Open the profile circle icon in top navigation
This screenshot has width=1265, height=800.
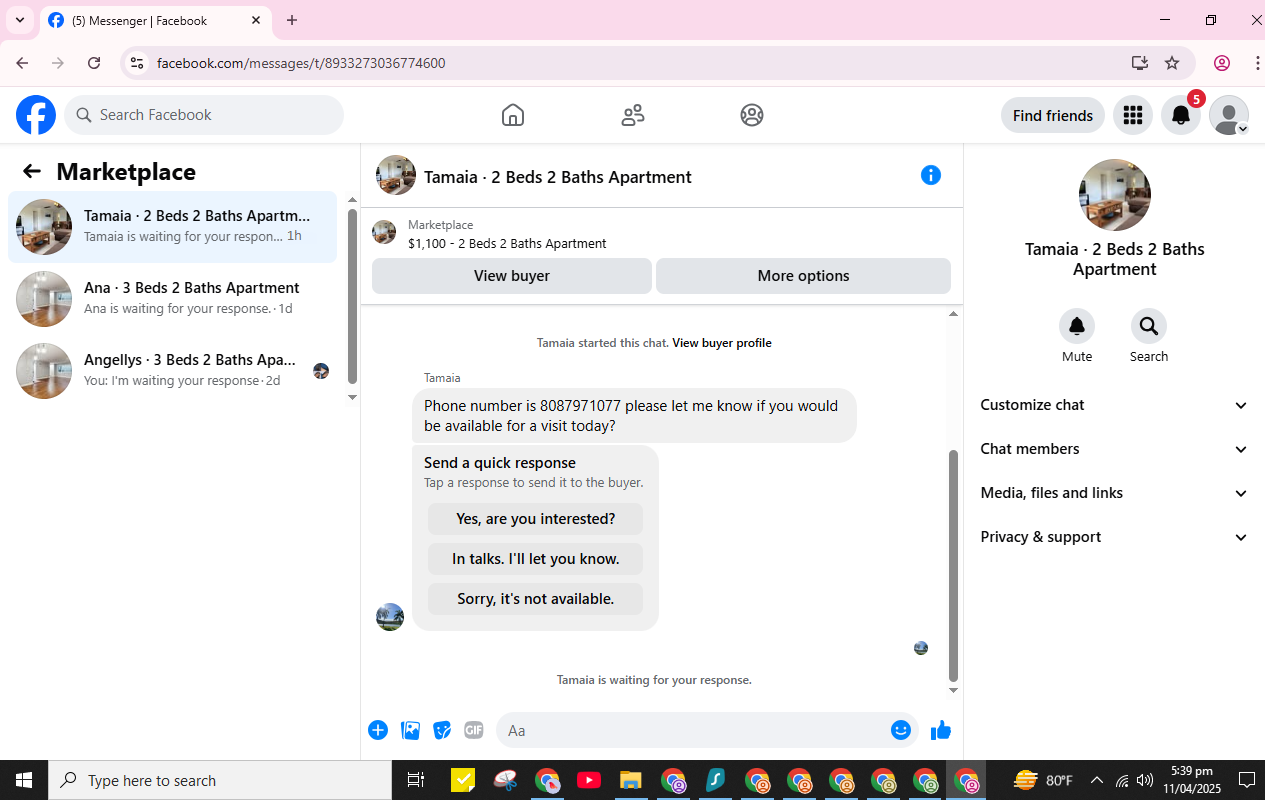click(x=752, y=115)
